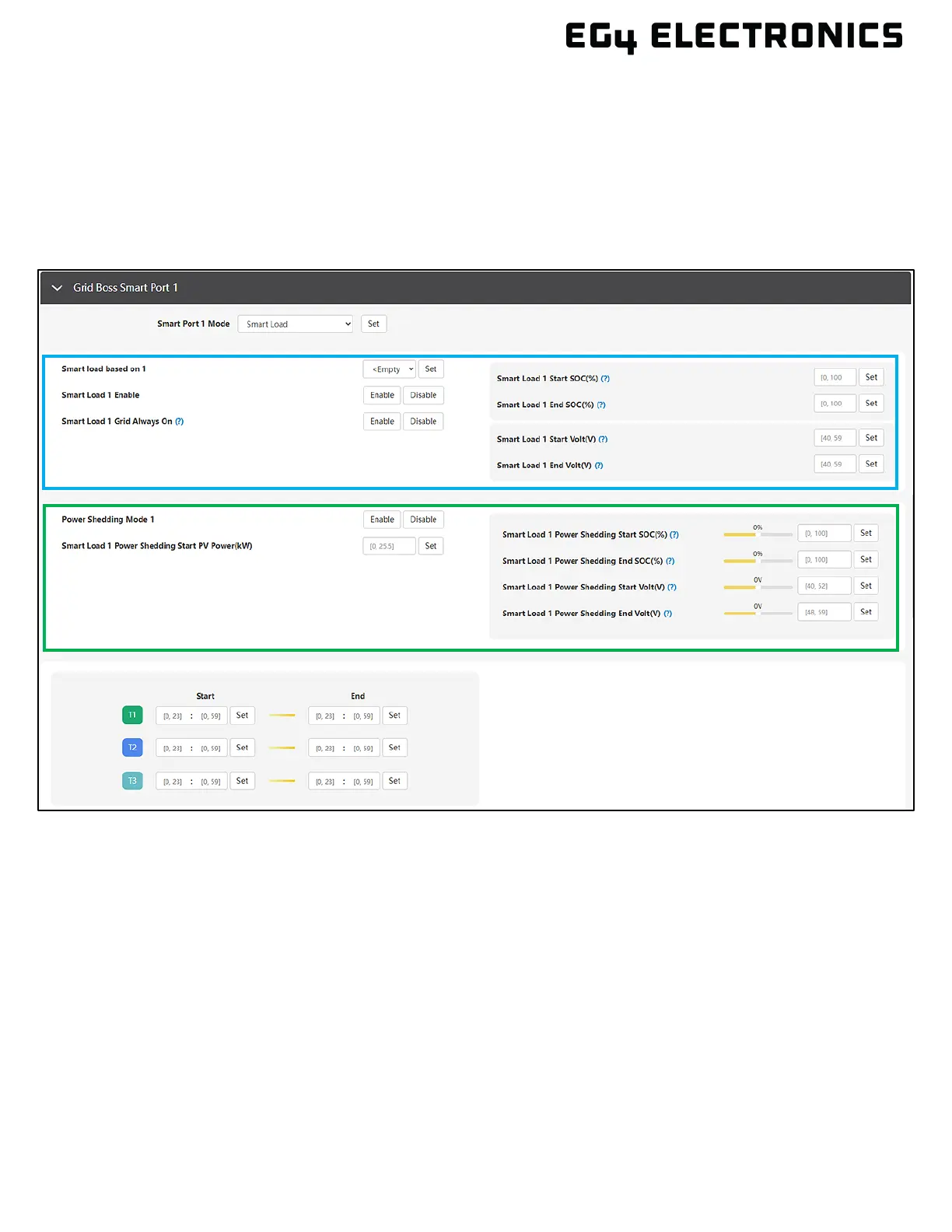Focus the T3 End hour input

tap(325, 782)
